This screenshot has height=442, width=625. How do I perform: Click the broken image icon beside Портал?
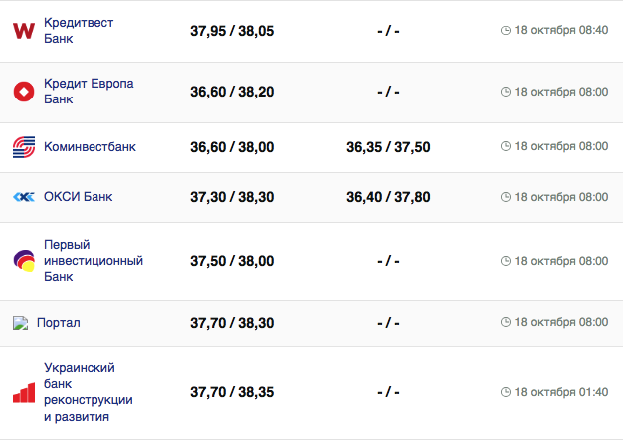point(20,323)
